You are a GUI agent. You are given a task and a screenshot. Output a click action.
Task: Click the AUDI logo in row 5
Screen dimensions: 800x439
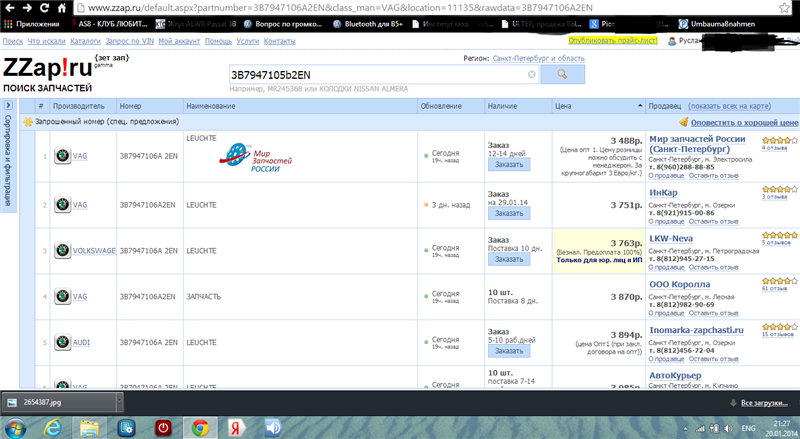click(62, 343)
